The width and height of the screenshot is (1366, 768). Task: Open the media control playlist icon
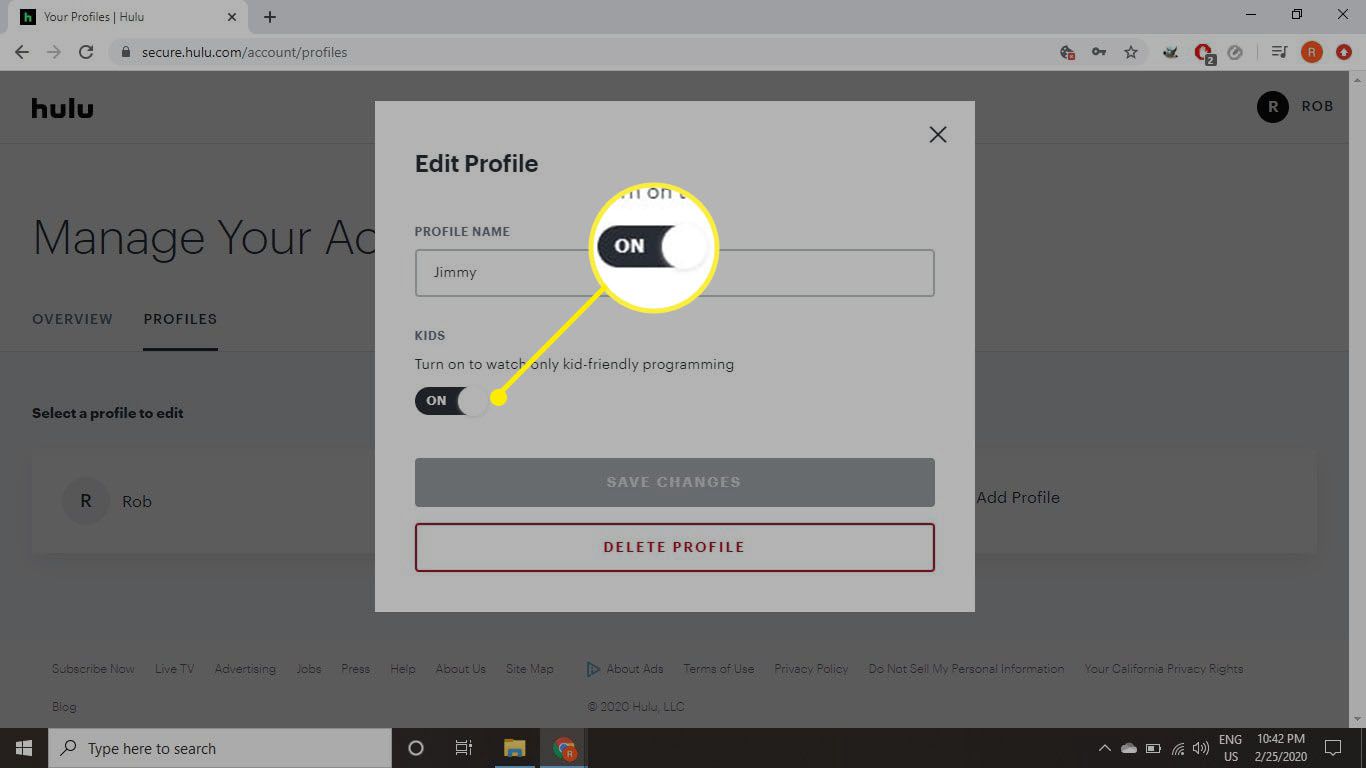[x=1278, y=52]
